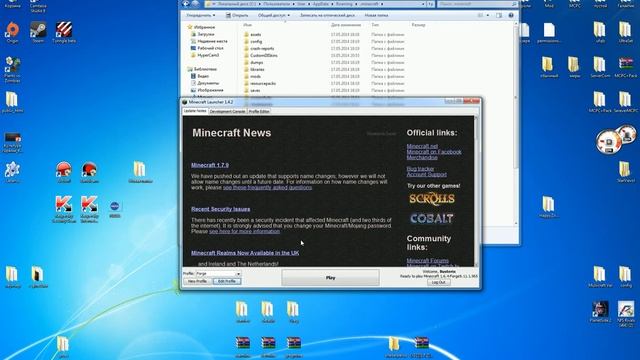
Task: Open the Minecraft on Facebook link
Action: coord(434,152)
